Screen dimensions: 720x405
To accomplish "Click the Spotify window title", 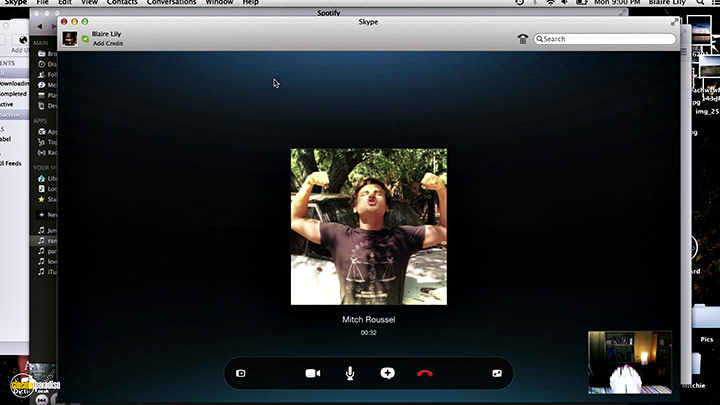I will tap(329, 12).
